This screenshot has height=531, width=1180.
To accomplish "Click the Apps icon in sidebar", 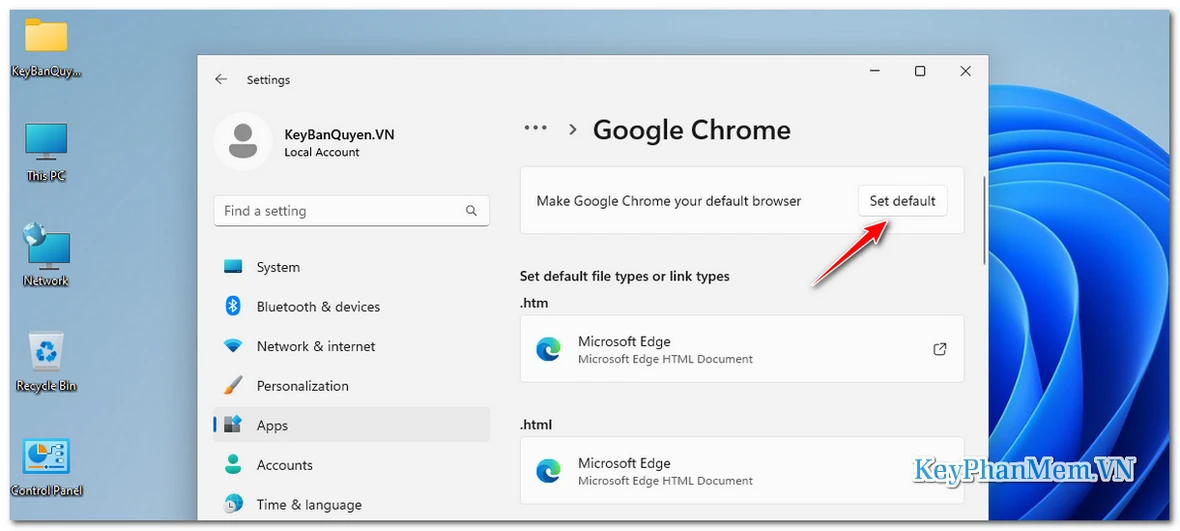I will tap(233, 425).
